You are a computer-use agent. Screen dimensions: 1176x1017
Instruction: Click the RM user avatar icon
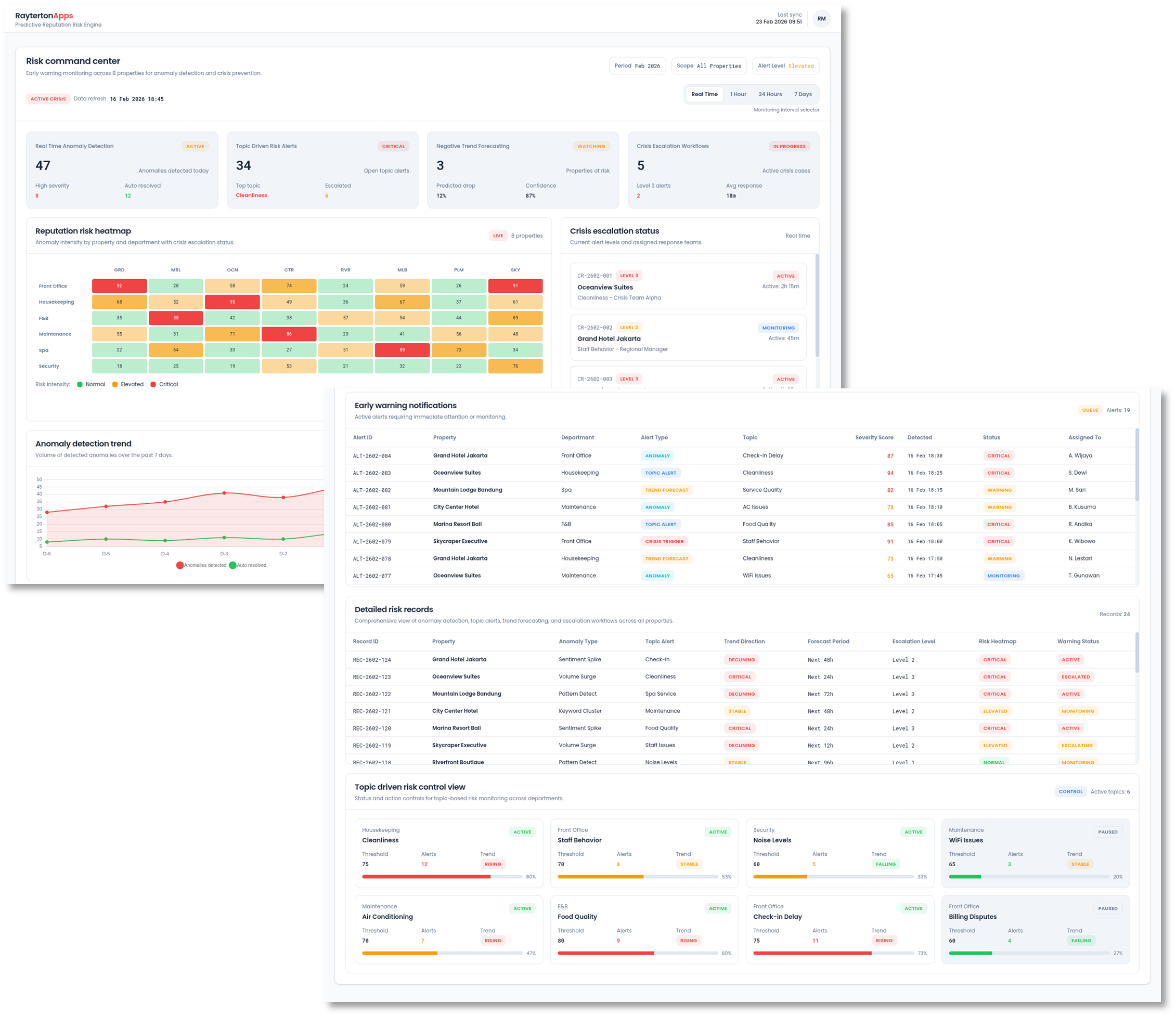coord(821,18)
